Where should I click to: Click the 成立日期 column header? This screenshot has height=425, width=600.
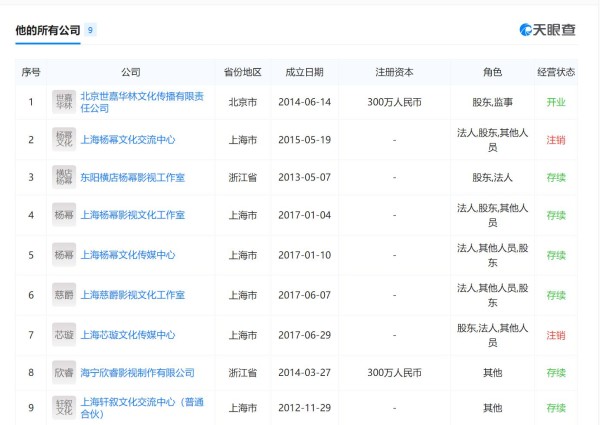point(304,73)
